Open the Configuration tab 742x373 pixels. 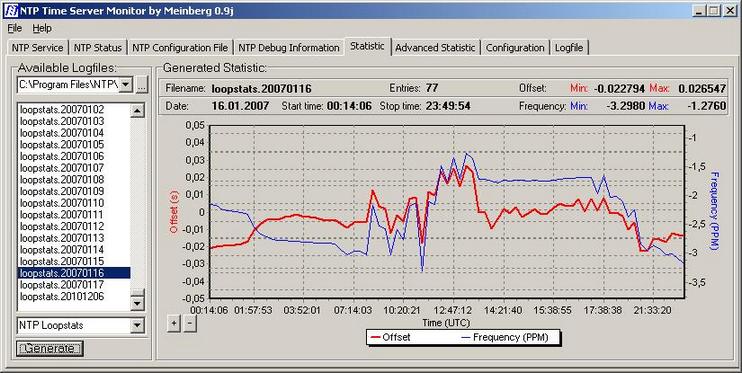[x=515, y=48]
